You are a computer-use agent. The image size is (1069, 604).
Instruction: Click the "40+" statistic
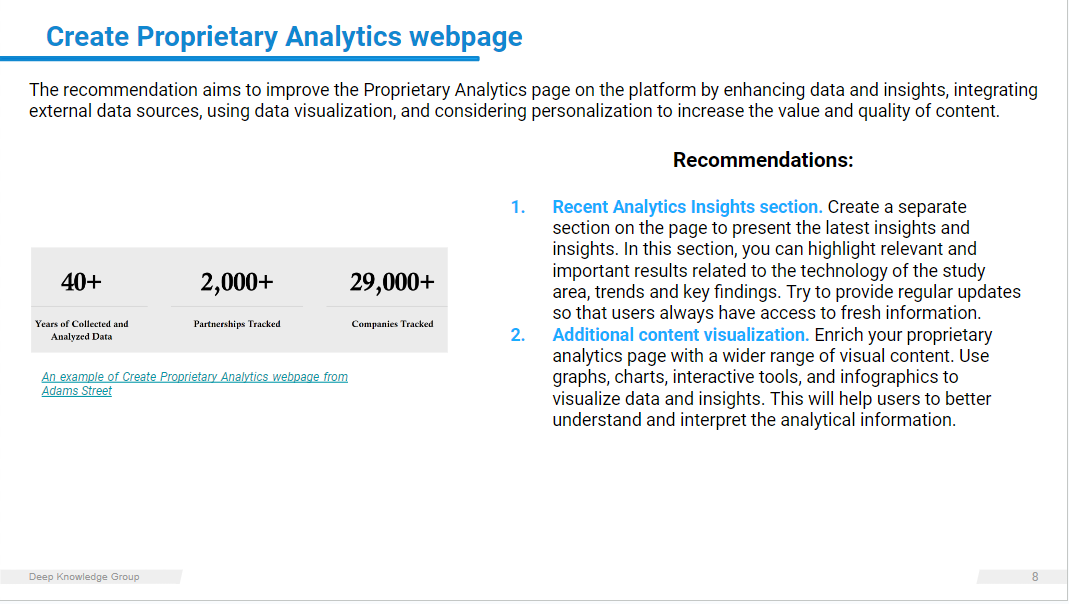pos(81,282)
